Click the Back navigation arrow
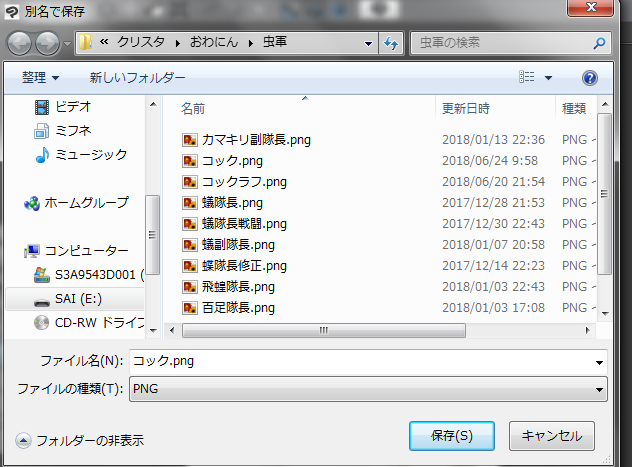The image size is (632, 467). (19, 44)
